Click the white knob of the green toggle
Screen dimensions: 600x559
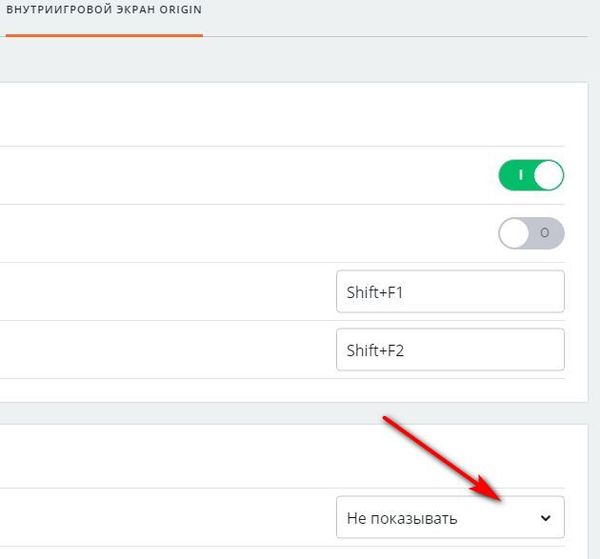(548, 175)
